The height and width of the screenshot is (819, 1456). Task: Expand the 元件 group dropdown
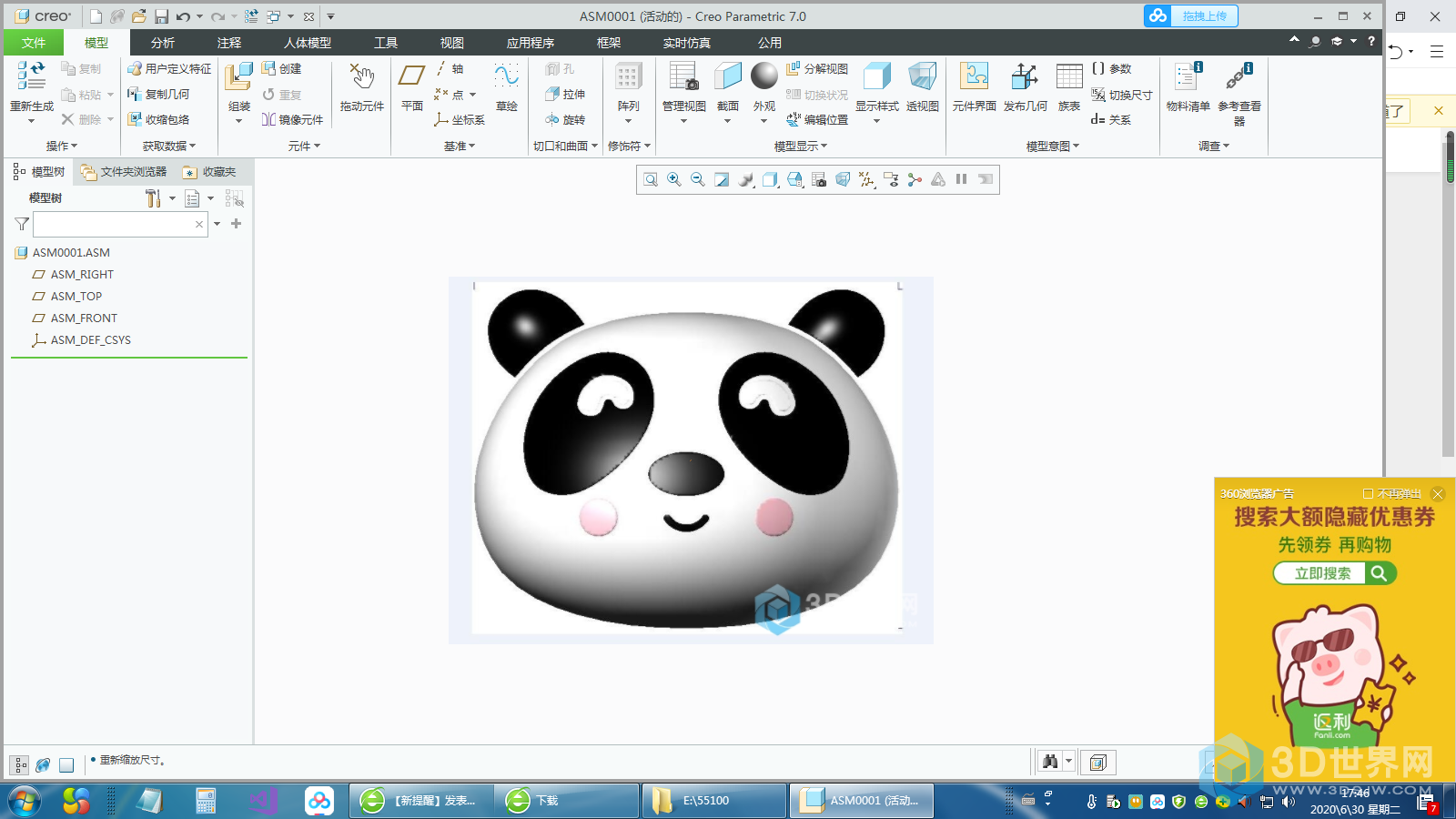[304, 146]
